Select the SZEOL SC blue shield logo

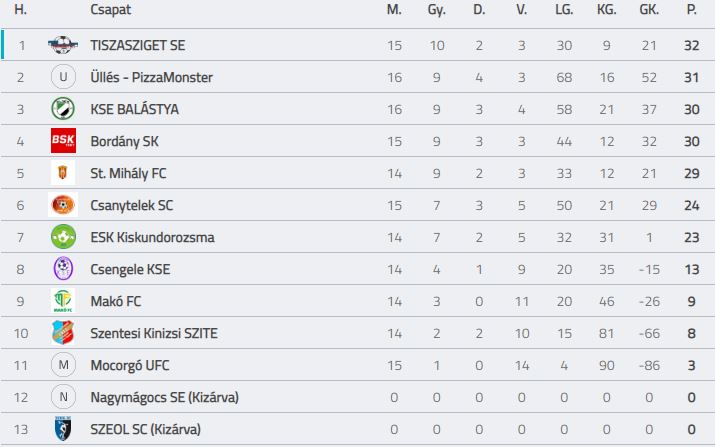pos(63,429)
